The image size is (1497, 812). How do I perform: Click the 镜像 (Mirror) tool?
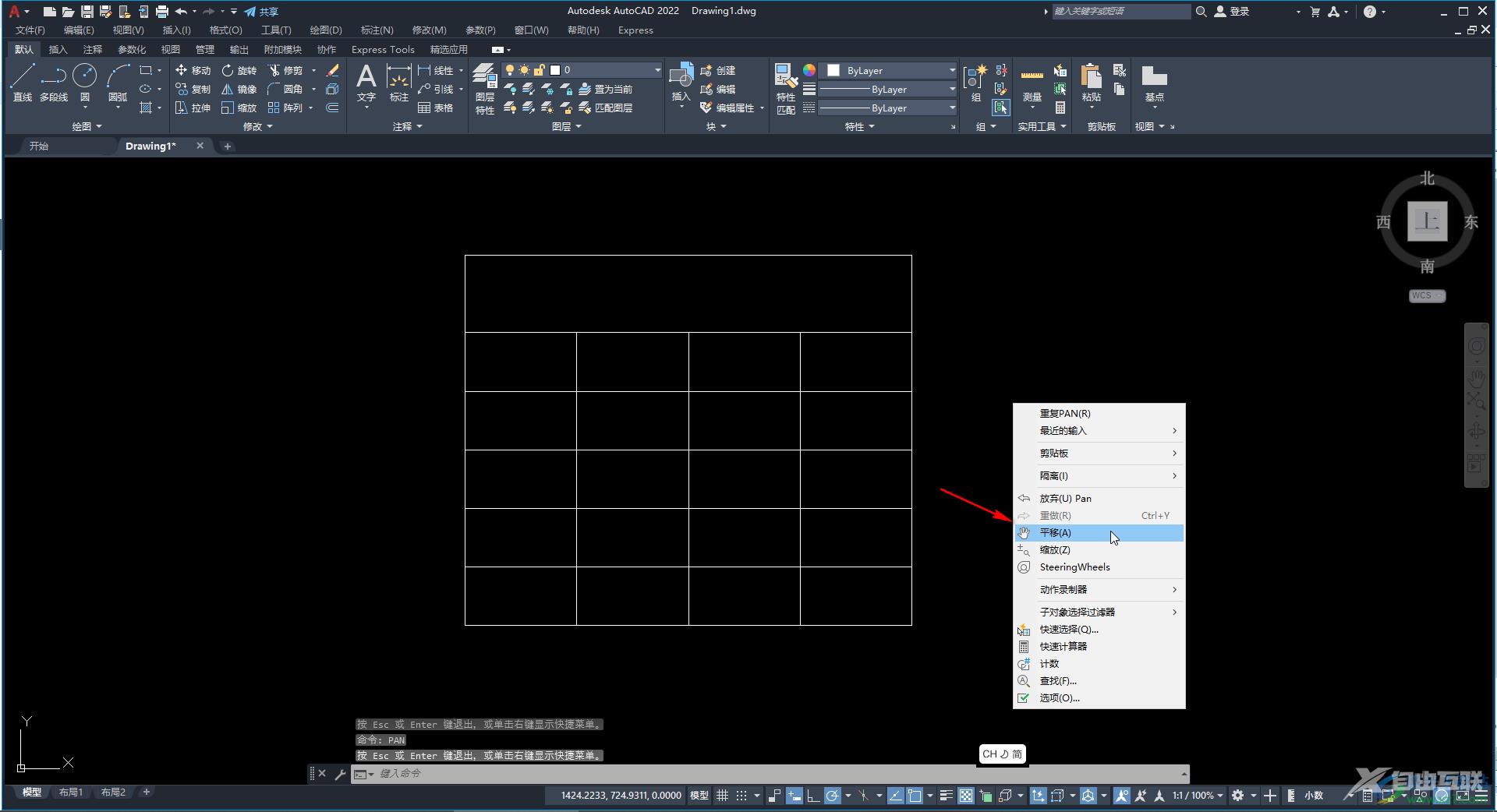239,89
